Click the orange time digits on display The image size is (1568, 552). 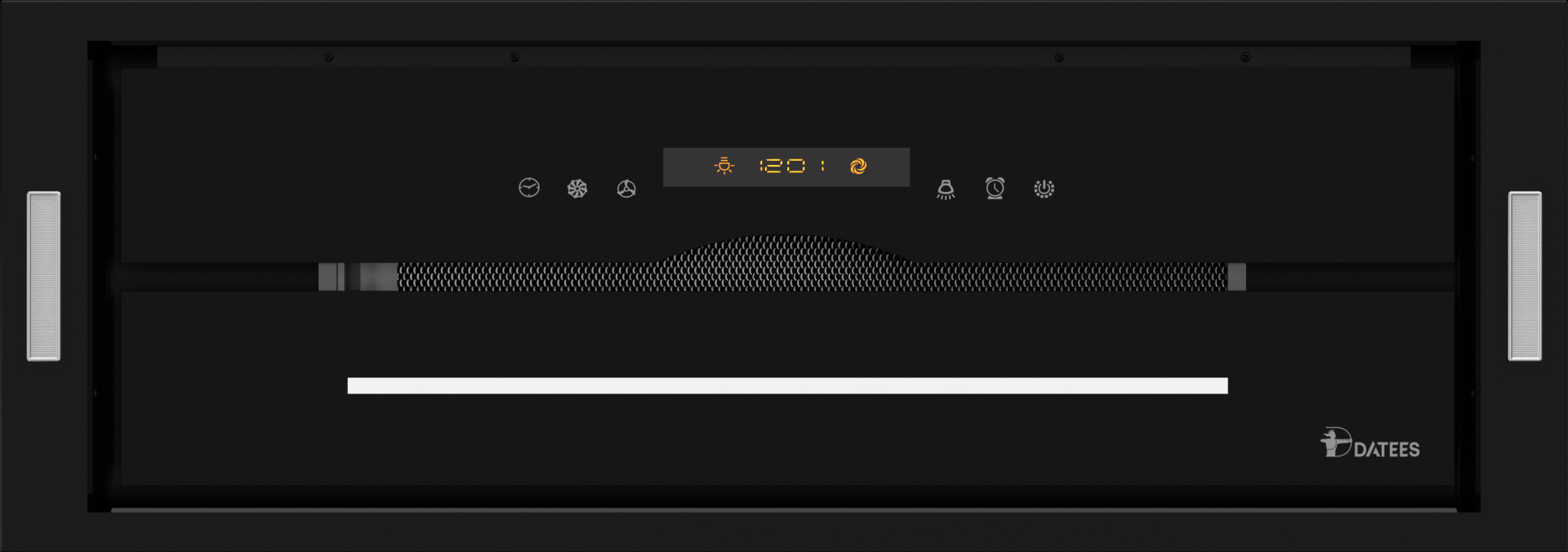coord(782,167)
